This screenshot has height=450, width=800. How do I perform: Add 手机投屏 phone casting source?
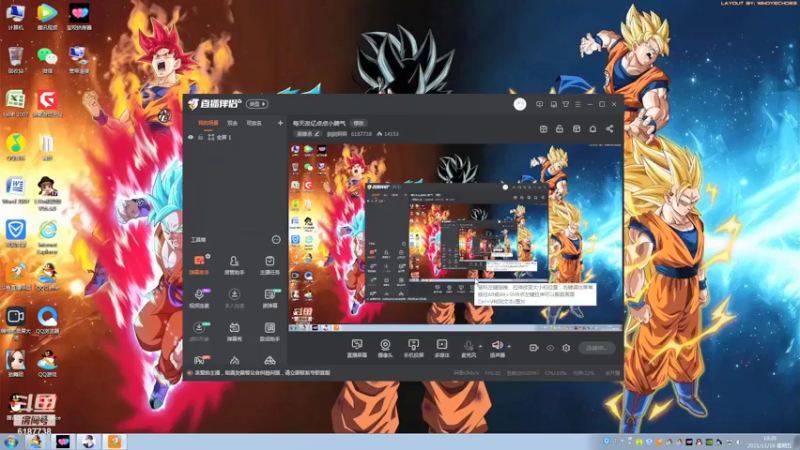pos(413,348)
